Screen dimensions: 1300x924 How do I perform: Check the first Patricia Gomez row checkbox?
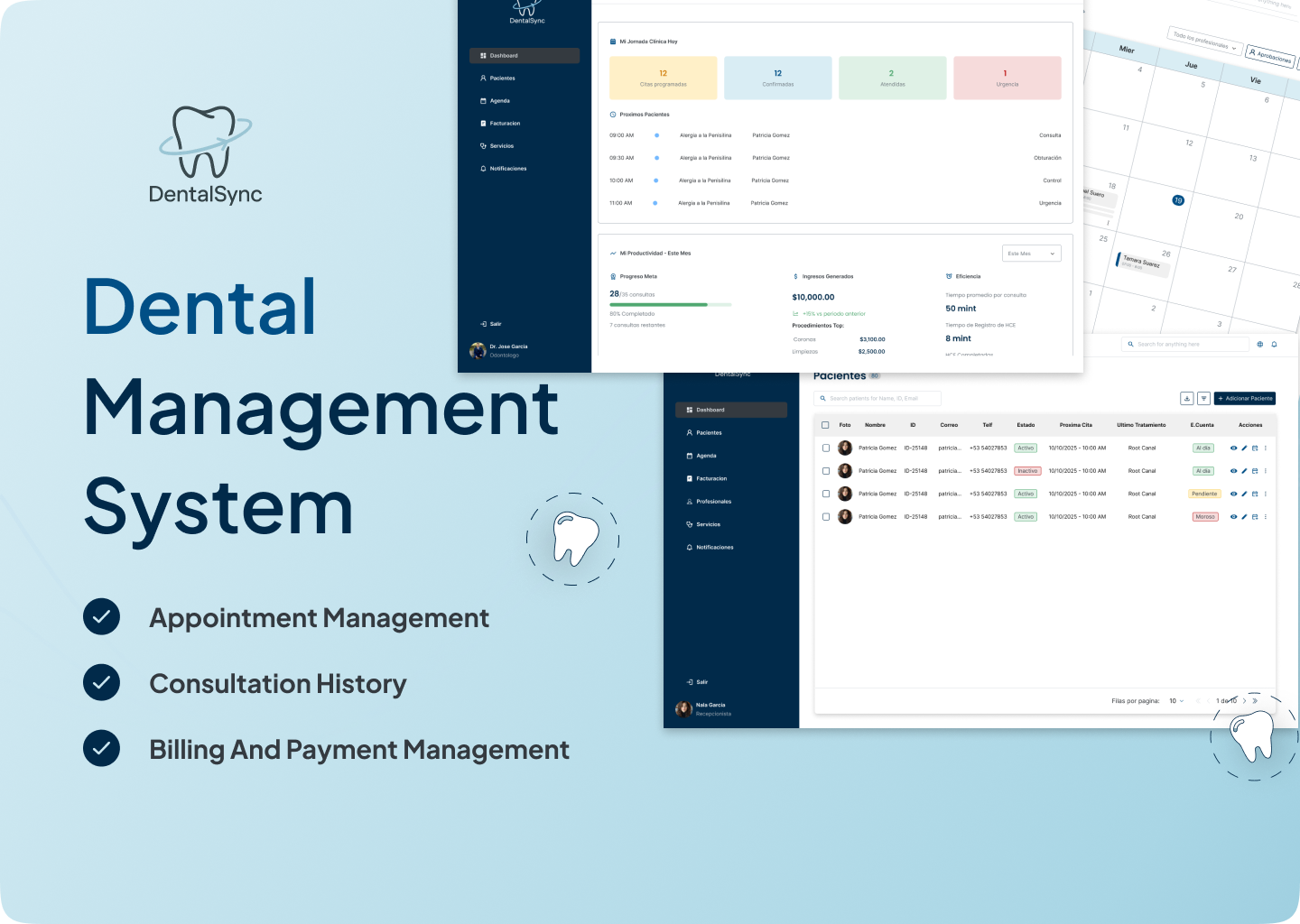coord(825,448)
